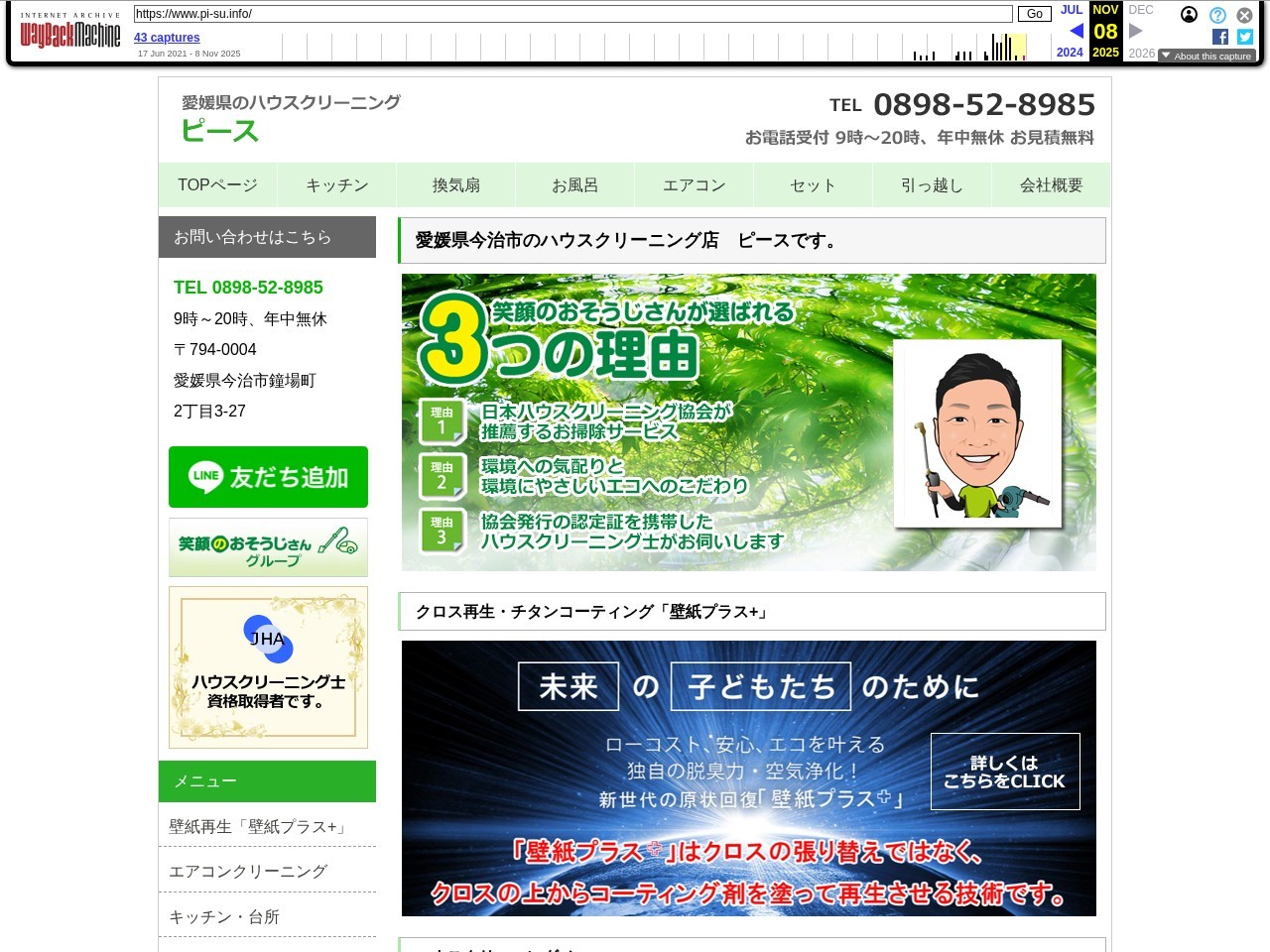1270x952 pixels.
Task: Open 笑顔のおそうじさん グループ banner
Action: 268,547
